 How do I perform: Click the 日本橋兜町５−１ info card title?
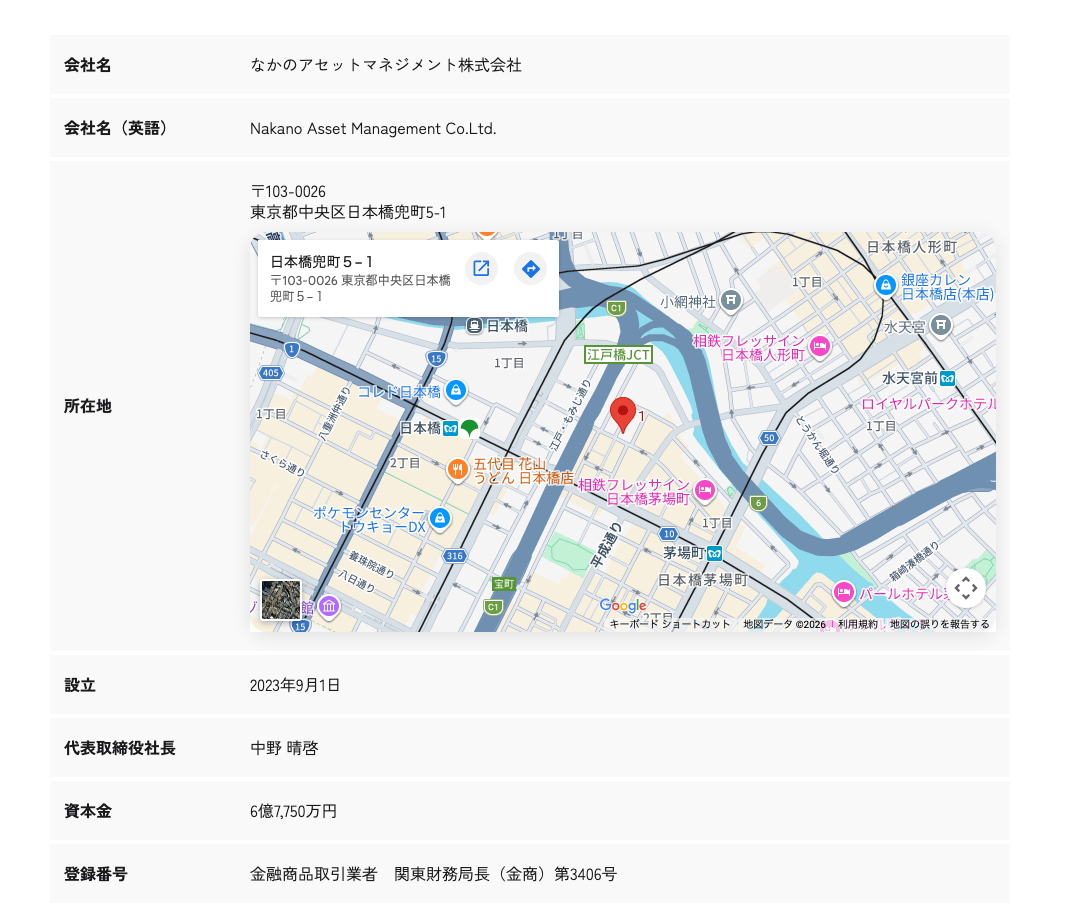[321, 262]
